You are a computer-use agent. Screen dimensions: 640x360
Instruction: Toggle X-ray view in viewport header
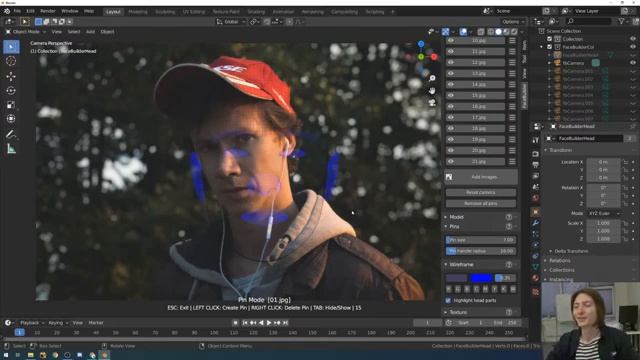[x=481, y=31]
